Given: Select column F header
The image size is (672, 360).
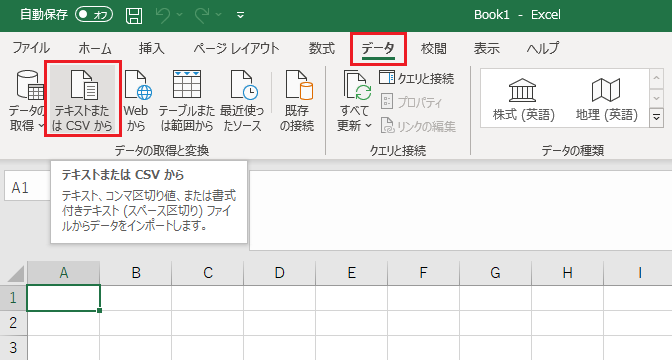Looking at the screenshot, I should 423,273.
